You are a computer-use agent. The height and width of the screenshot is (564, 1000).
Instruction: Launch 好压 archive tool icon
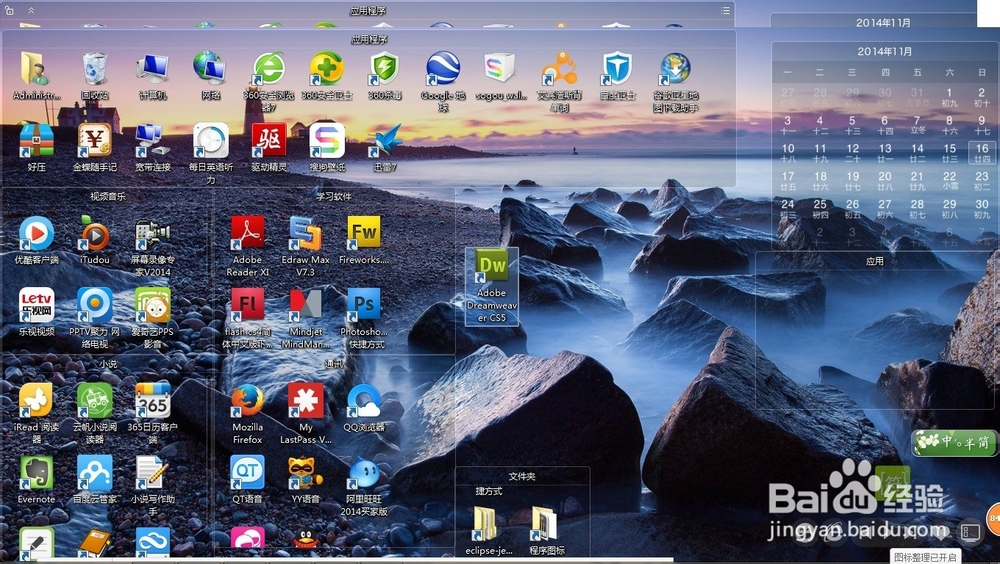coord(36,140)
